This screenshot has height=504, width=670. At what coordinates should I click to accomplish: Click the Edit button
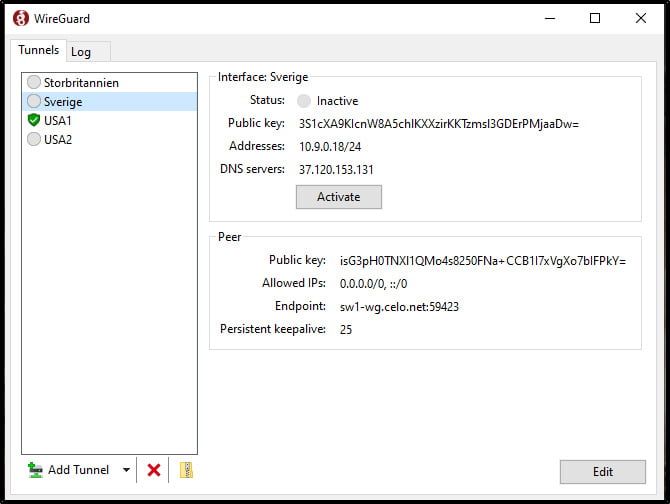click(603, 472)
